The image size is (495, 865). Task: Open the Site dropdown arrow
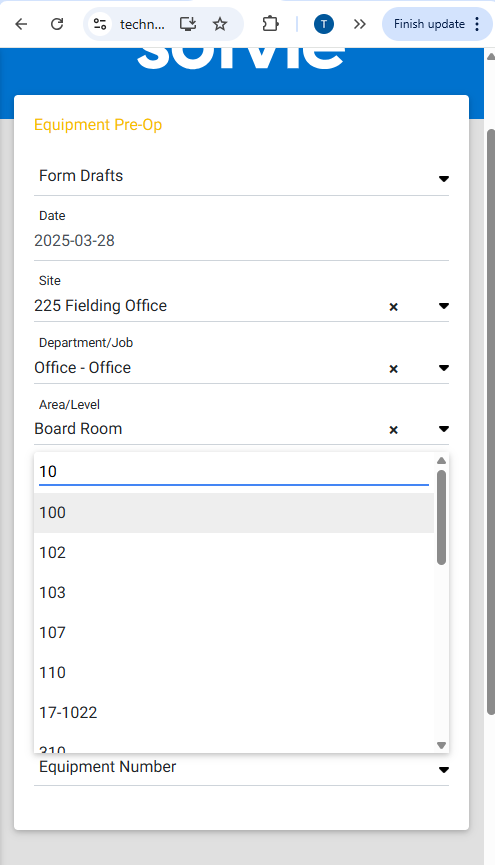click(444, 306)
